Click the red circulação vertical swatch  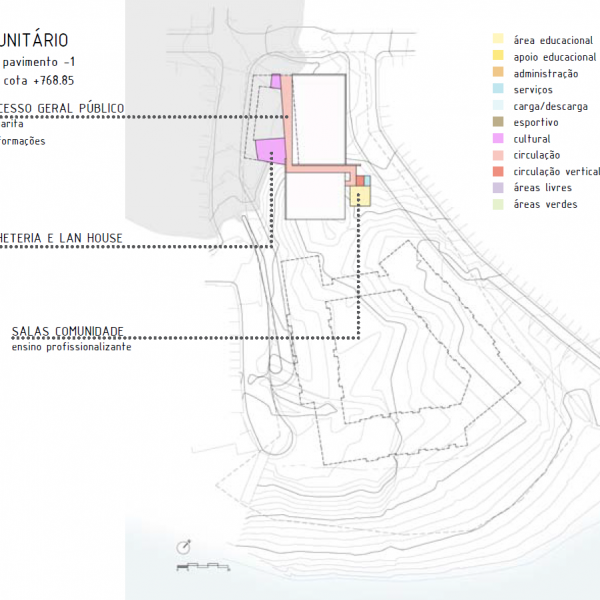tap(498, 172)
